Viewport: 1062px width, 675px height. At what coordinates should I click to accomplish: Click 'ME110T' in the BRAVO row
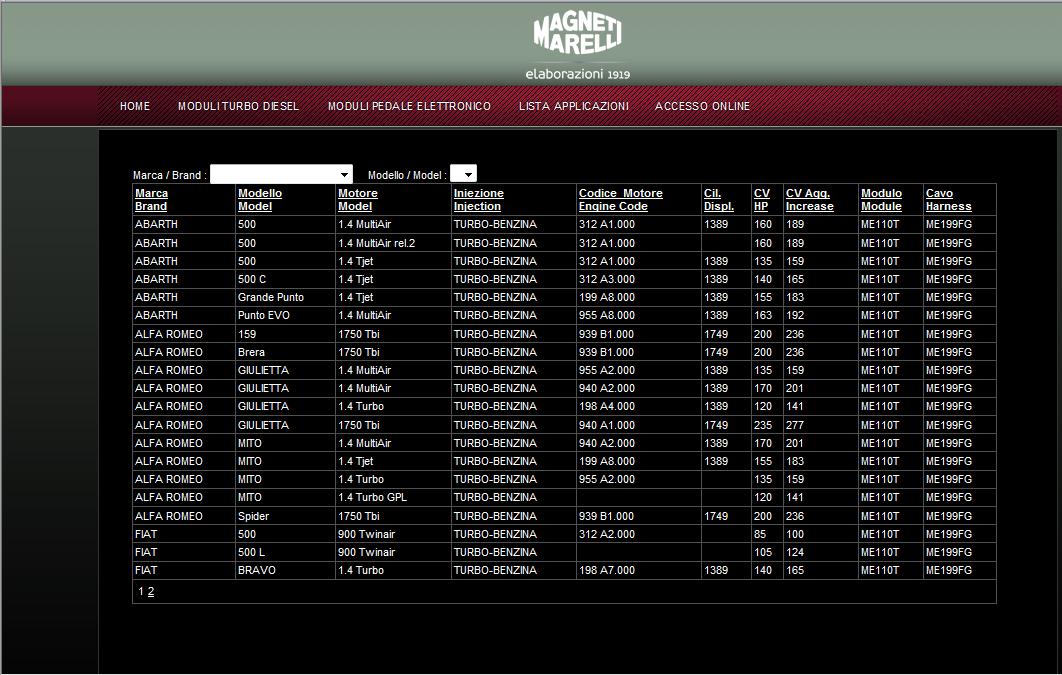(x=880, y=571)
